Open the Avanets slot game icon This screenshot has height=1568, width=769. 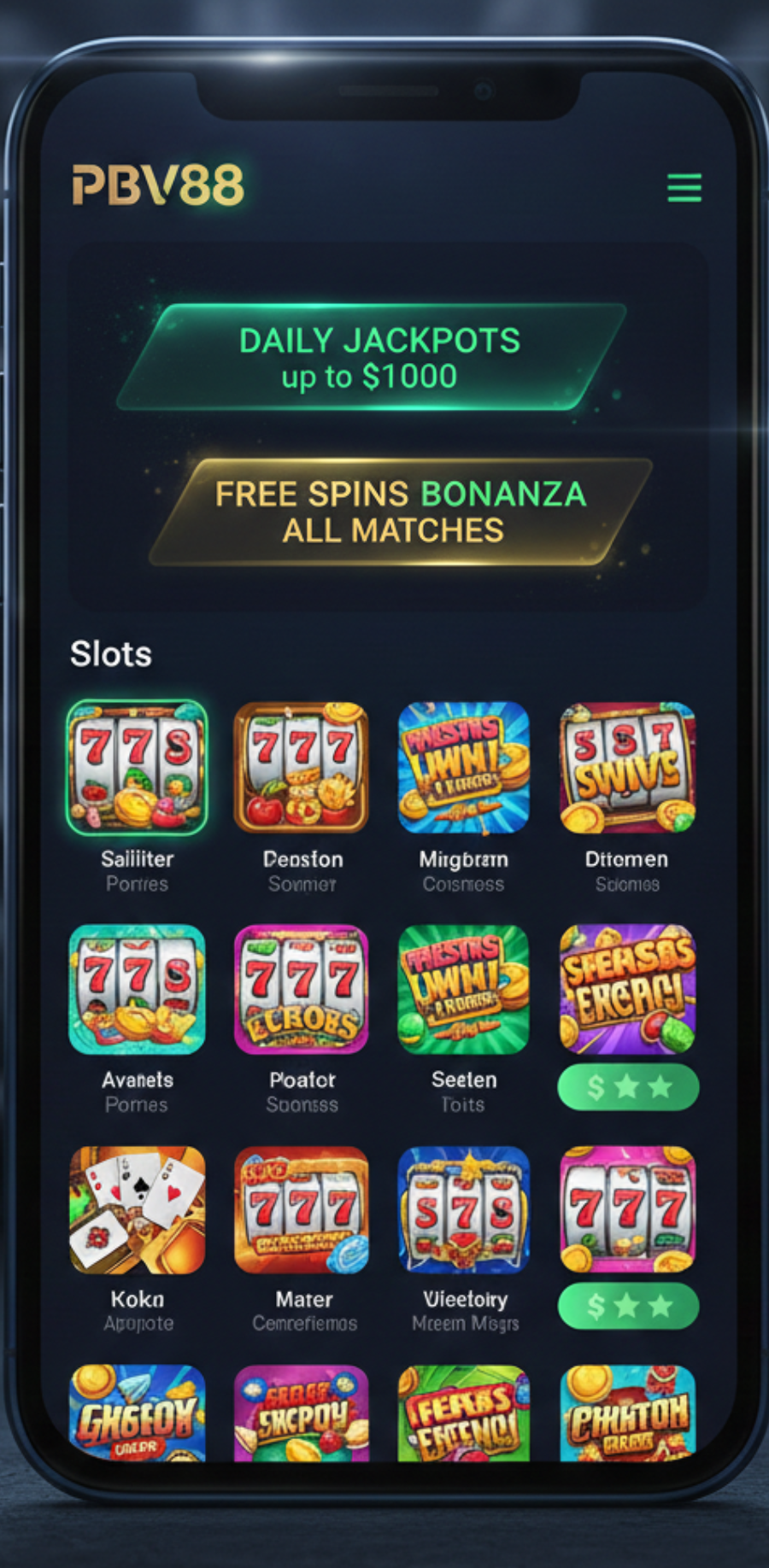[x=137, y=989]
